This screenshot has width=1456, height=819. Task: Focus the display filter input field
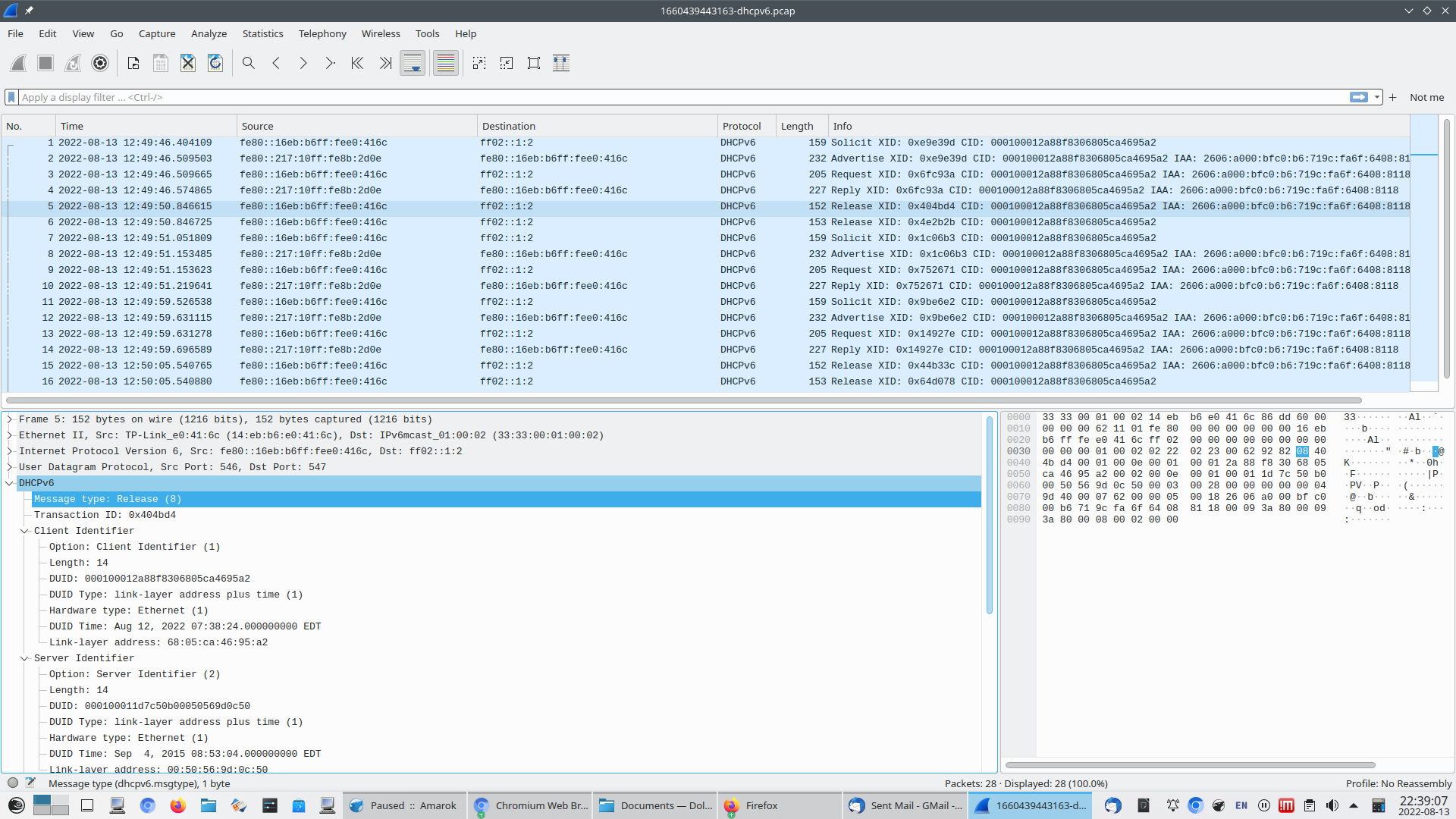682,97
